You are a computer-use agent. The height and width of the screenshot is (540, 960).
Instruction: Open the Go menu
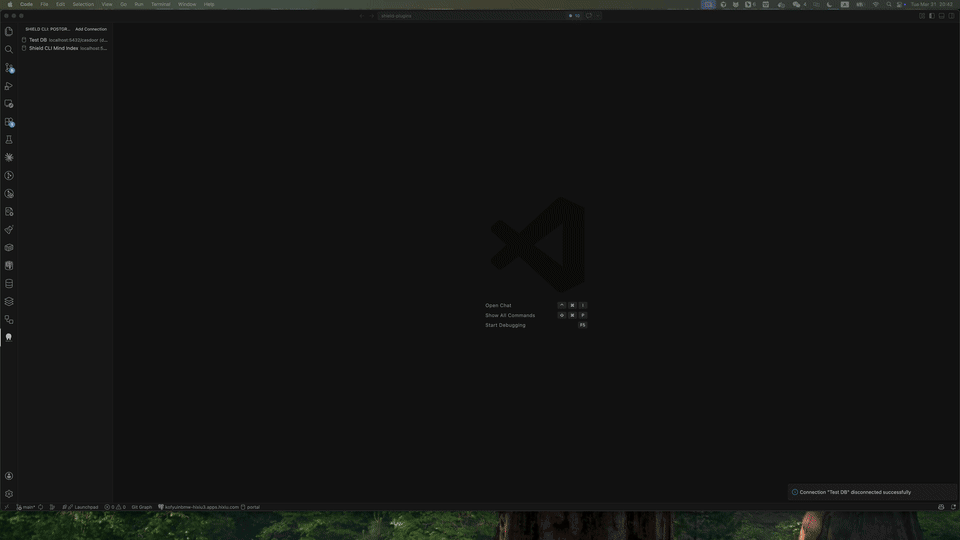tap(123, 4)
